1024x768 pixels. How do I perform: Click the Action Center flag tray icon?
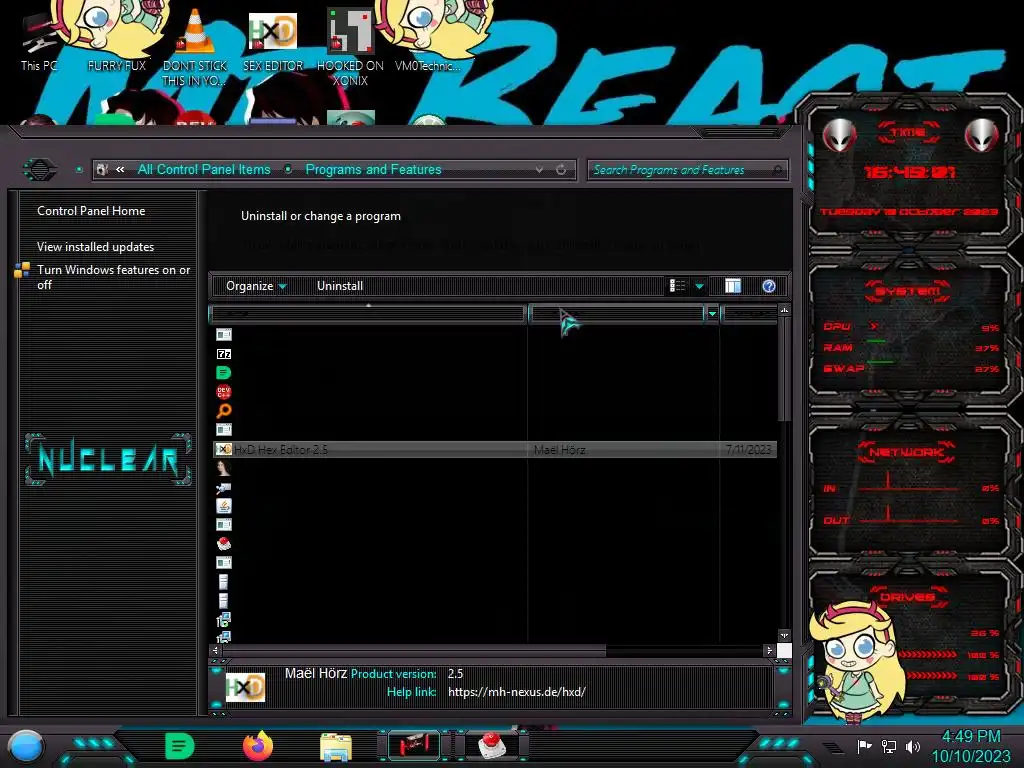[865, 746]
